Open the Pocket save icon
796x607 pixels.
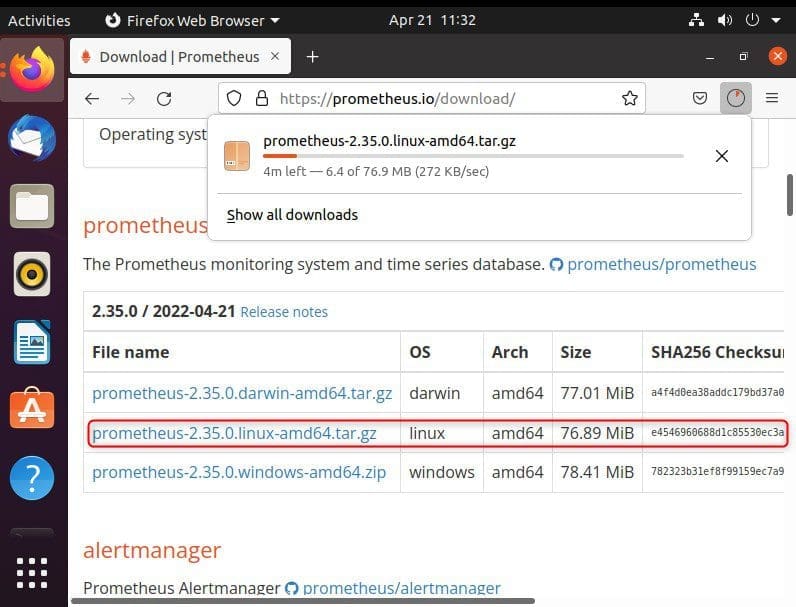[x=700, y=98]
